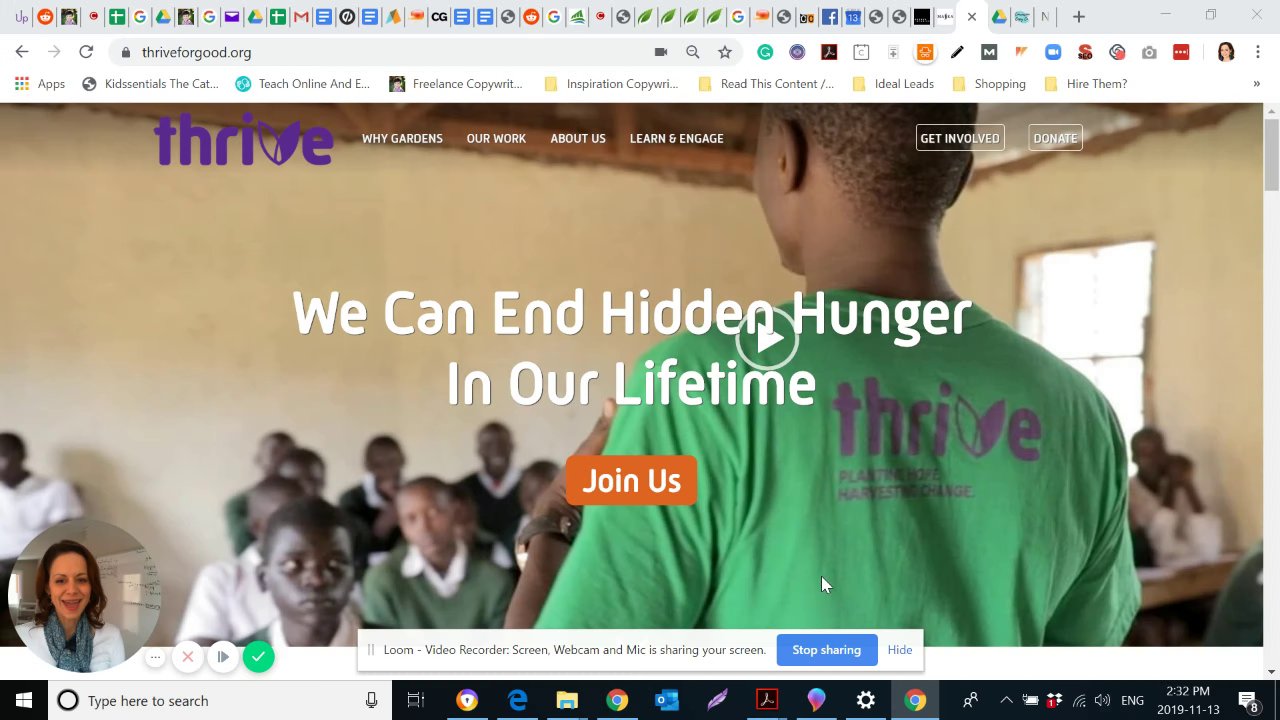Open the Grammarly extension icon

(765, 52)
